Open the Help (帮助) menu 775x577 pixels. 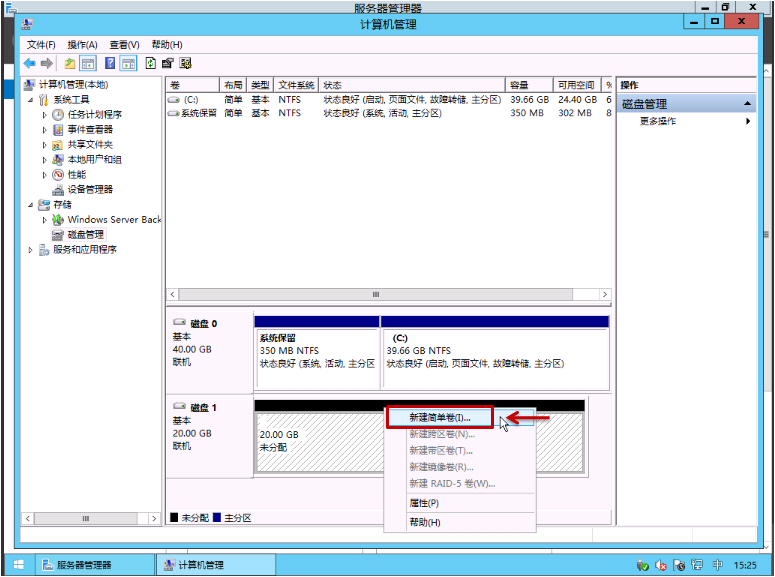click(167, 45)
